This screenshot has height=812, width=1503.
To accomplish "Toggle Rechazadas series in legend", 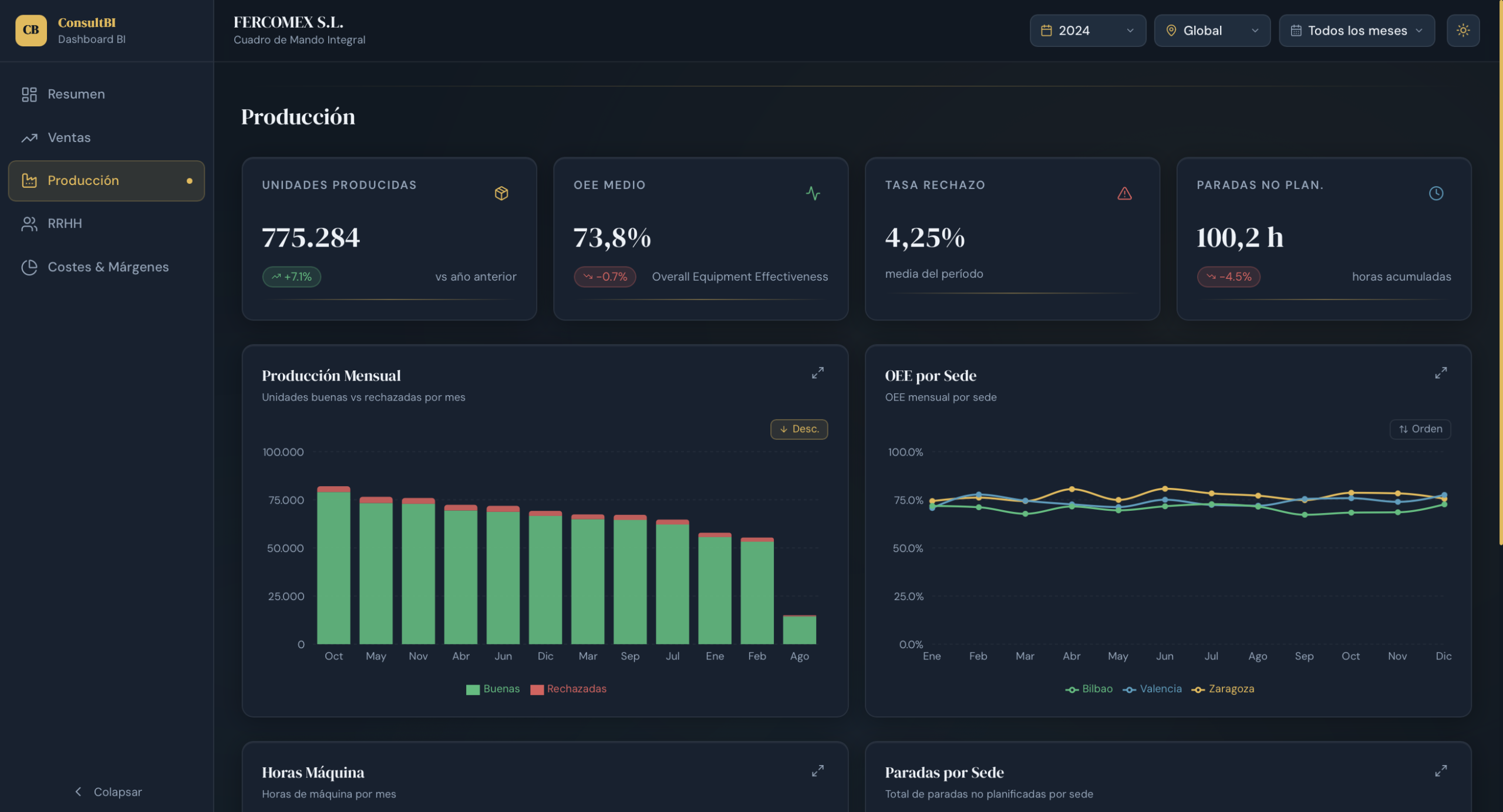I will (x=568, y=689).
